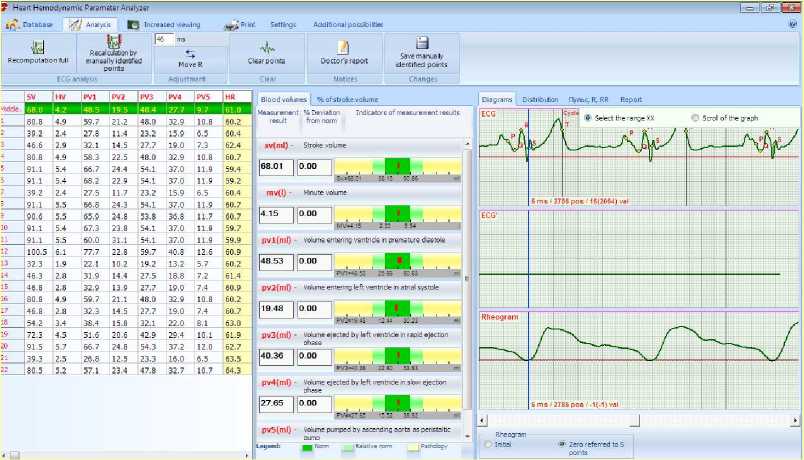Switch to Increased viewing mode
The height and width of the screenshot is (460, 804).
[x=166, y=23]
